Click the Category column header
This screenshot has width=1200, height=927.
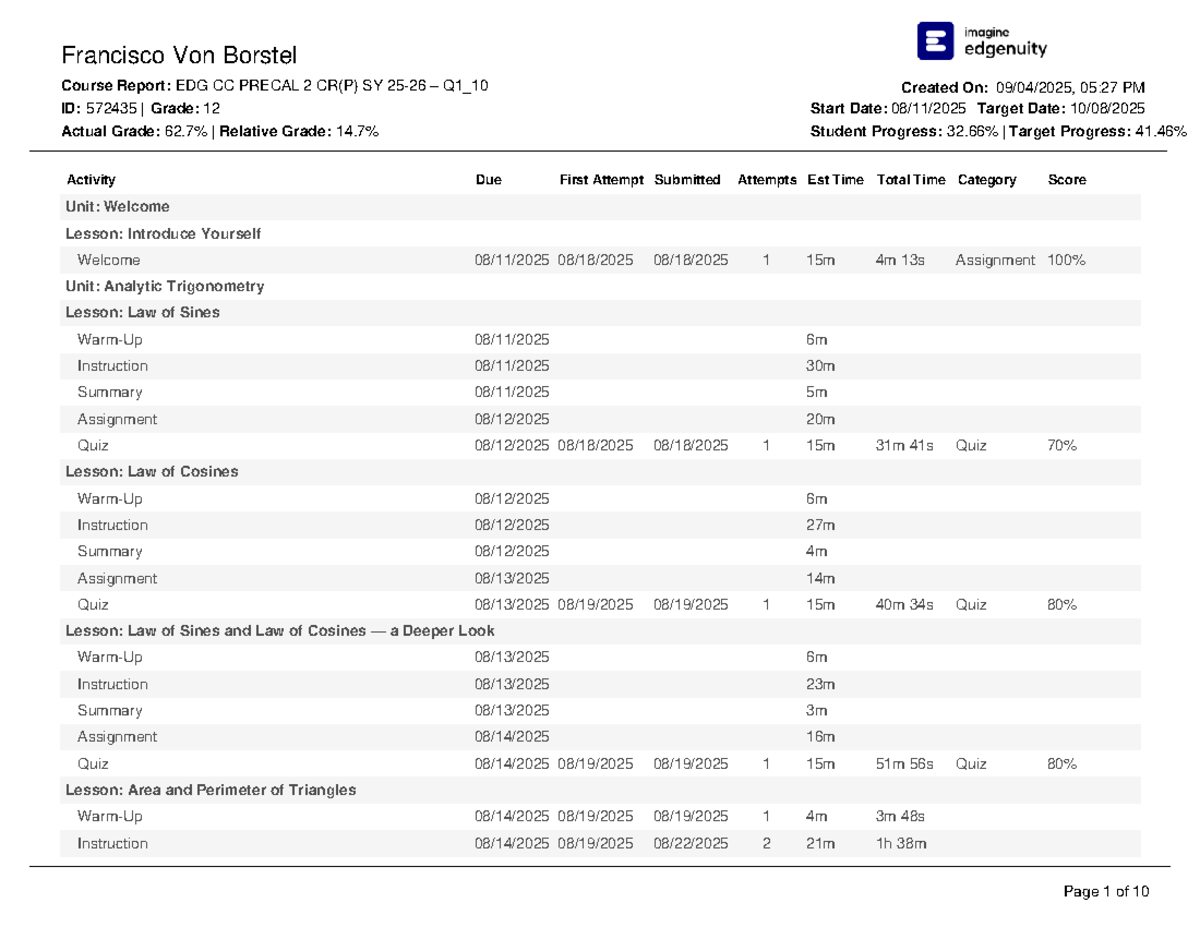tap(986, 180)
